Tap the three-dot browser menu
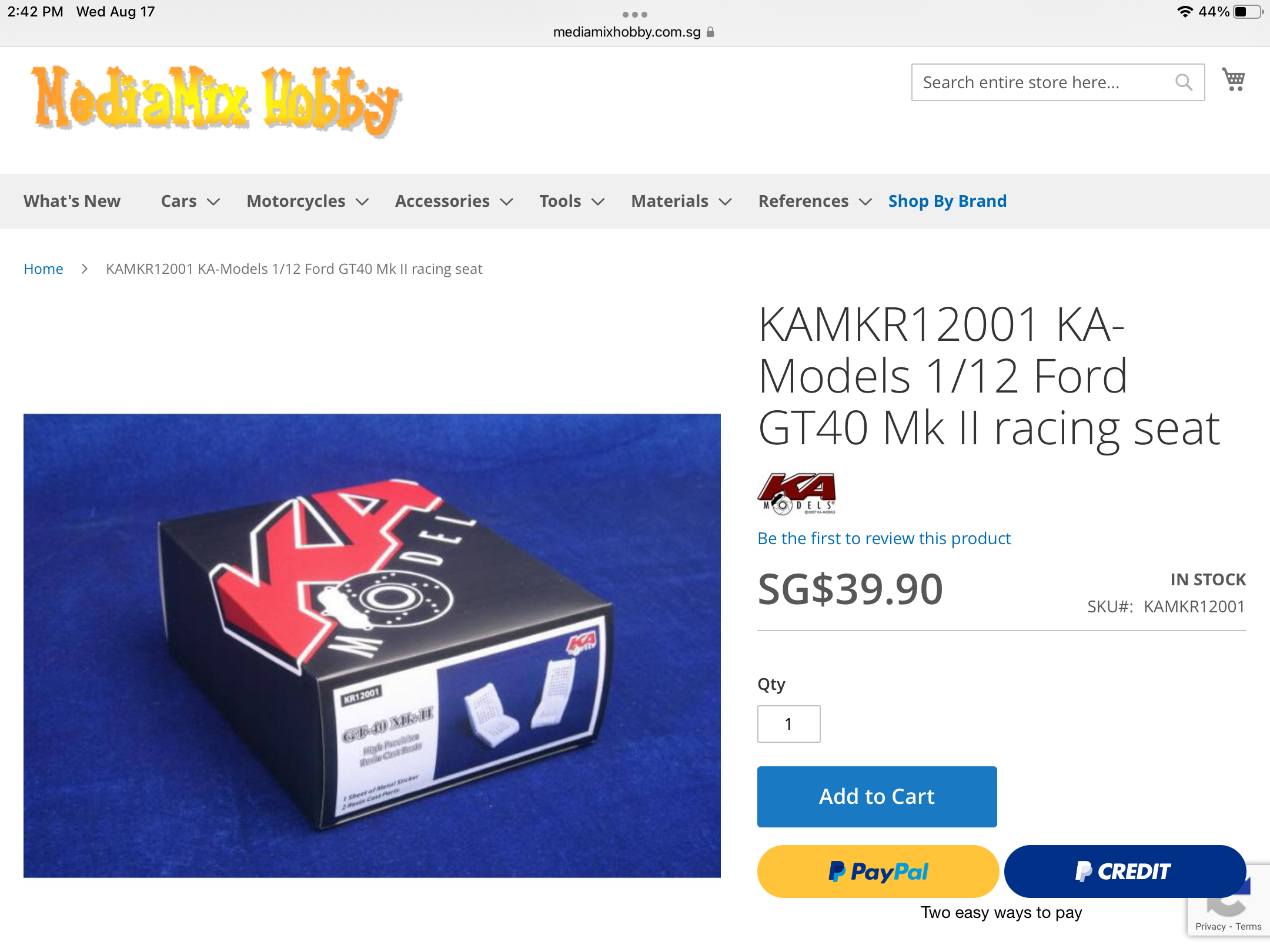 pos(635,14)
